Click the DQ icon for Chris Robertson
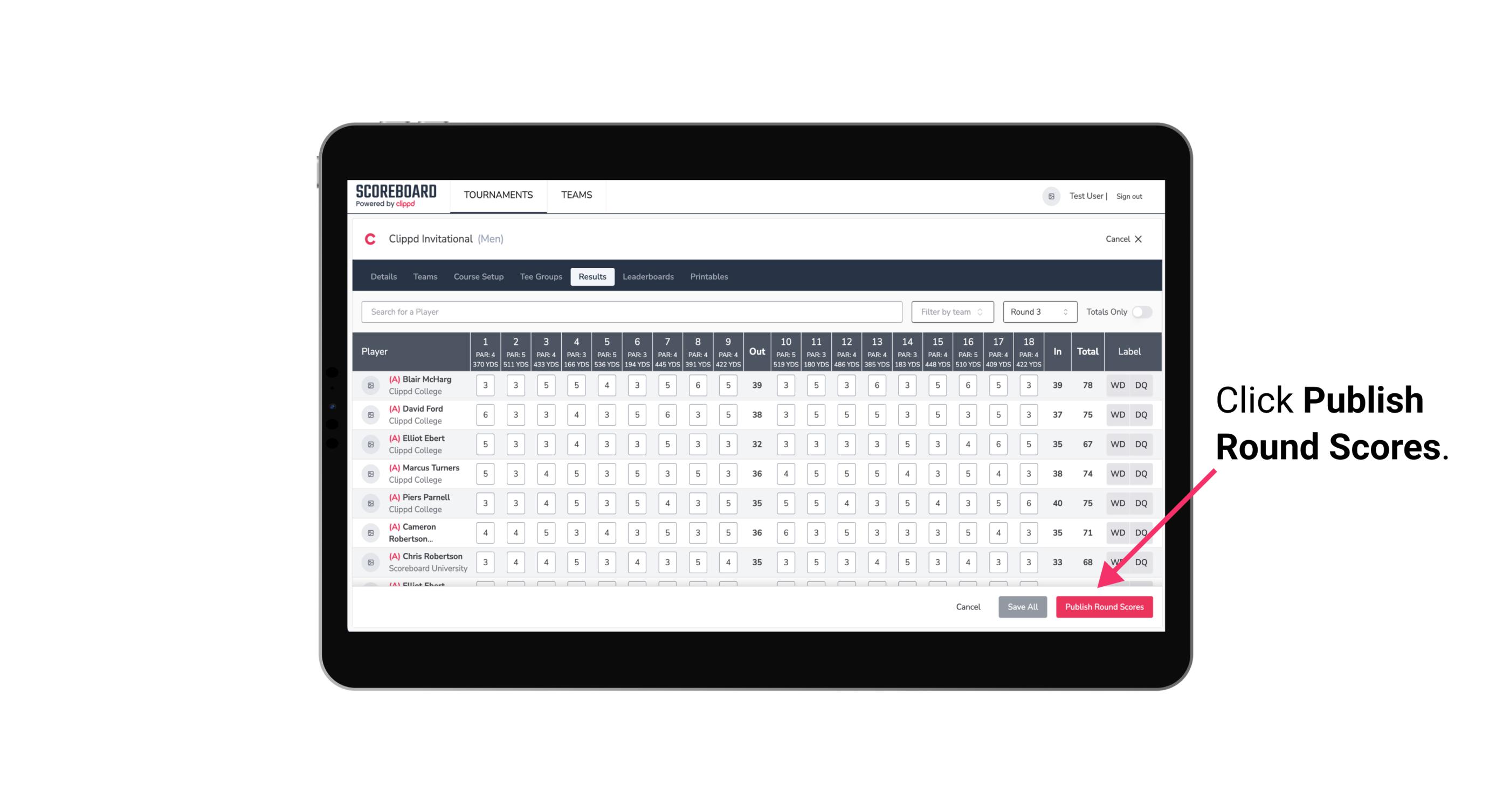 click(x=1141, y=562)
